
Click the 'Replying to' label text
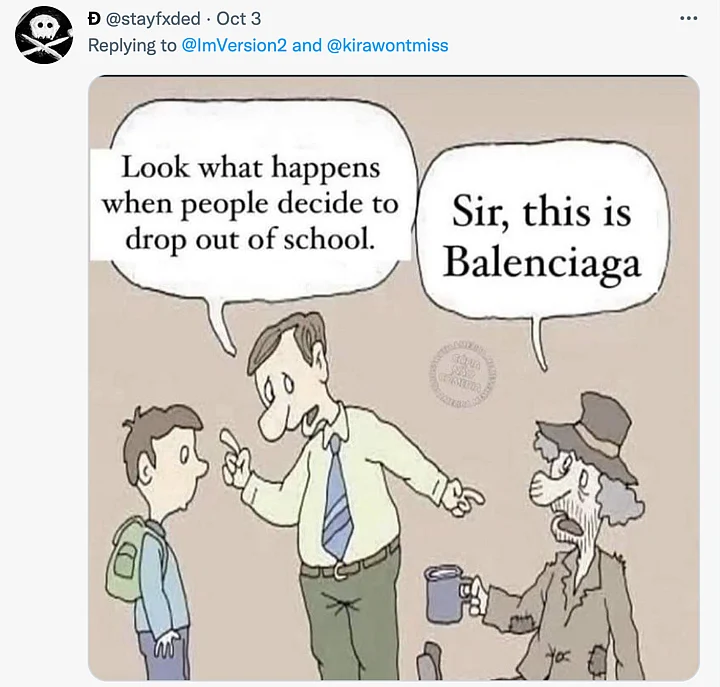tap(132, 45)
